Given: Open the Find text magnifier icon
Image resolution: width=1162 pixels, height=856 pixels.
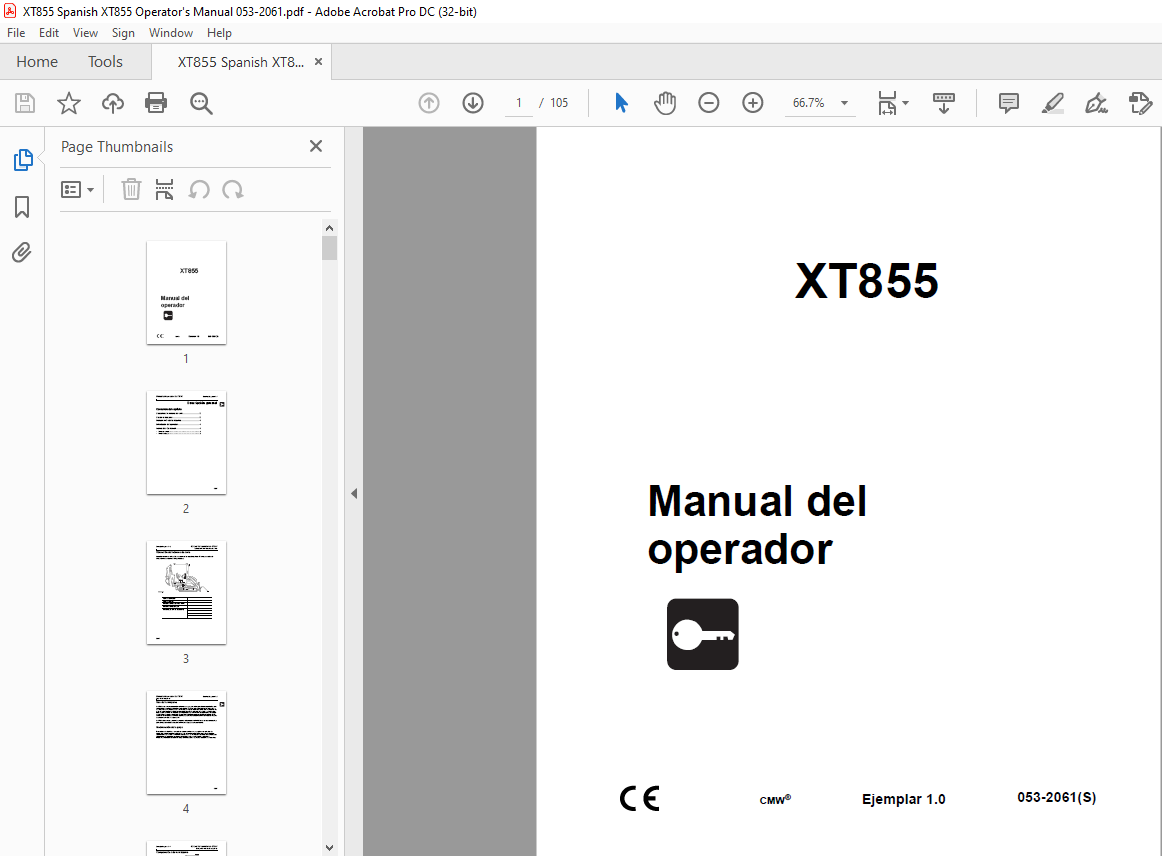Looking at the screenshot, I should pos(201,103).
